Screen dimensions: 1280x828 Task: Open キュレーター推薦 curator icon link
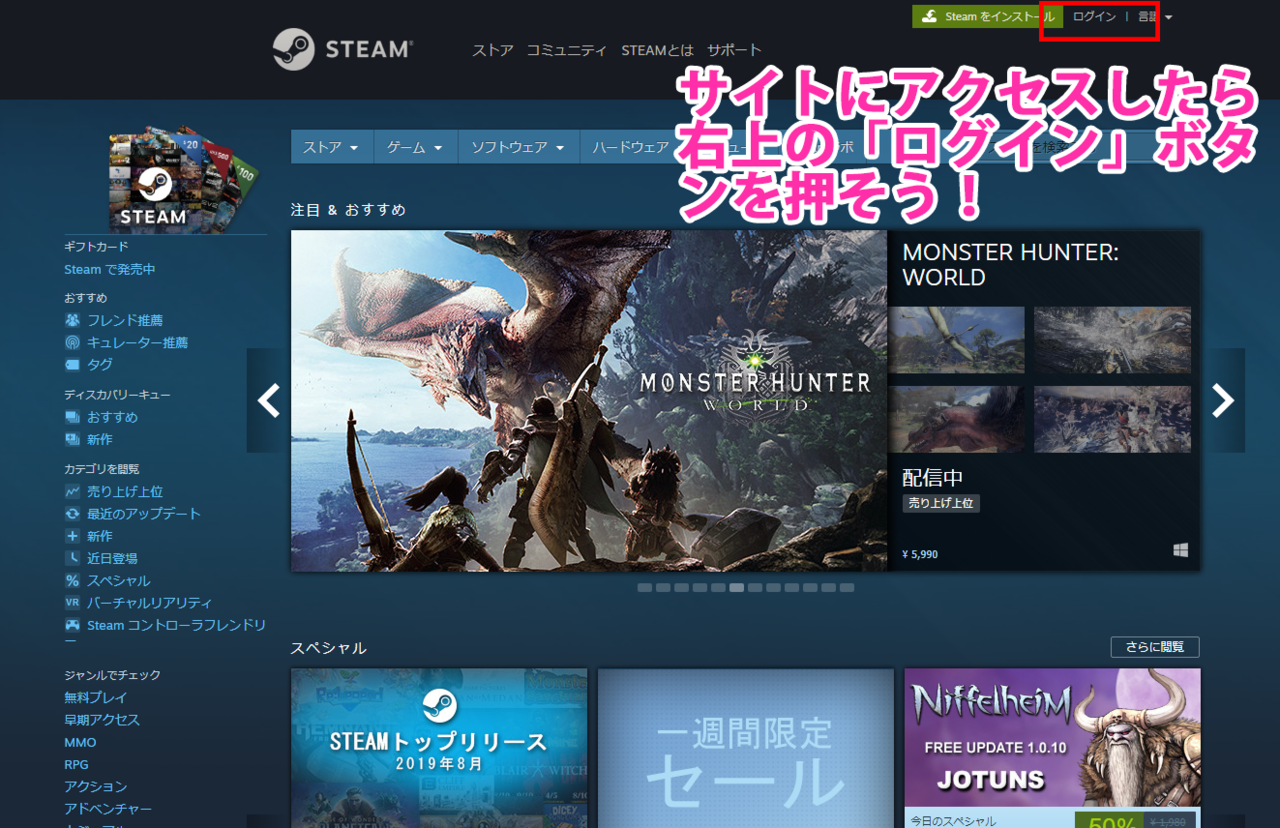[125, 342]
